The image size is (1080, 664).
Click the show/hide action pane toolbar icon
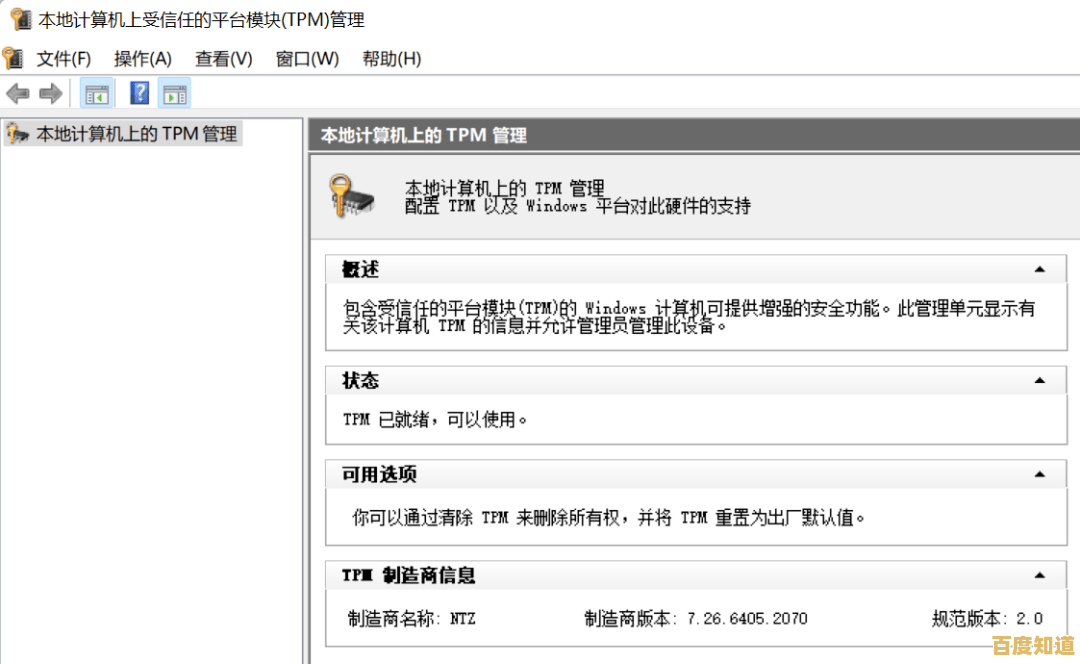[x=176, y=93]
